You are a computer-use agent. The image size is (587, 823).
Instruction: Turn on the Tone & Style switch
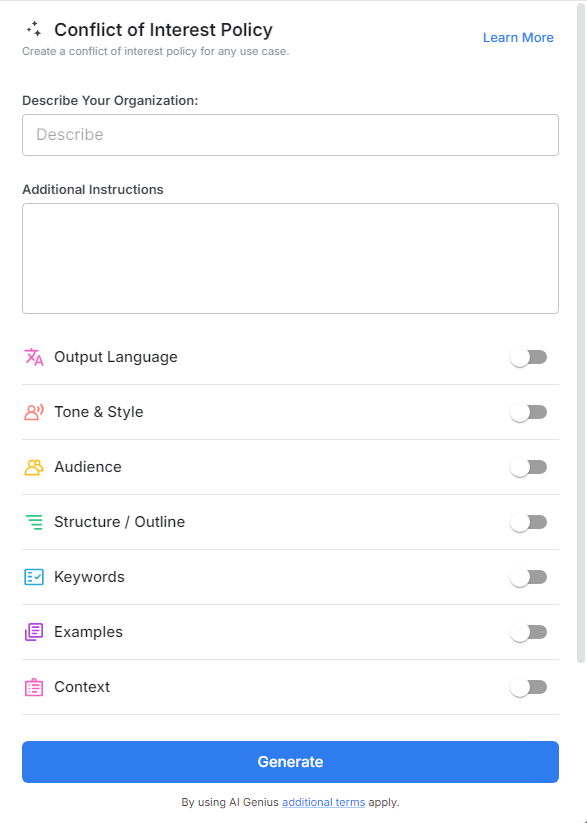coord(529,412)
